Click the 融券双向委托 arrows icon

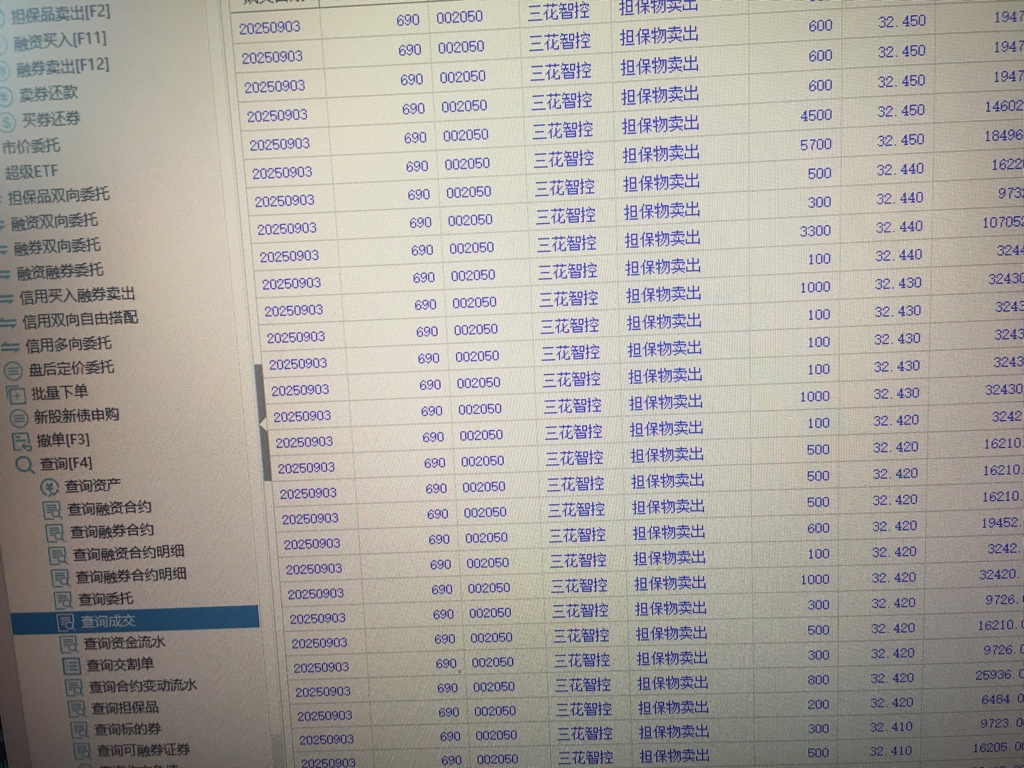(5, 250)
